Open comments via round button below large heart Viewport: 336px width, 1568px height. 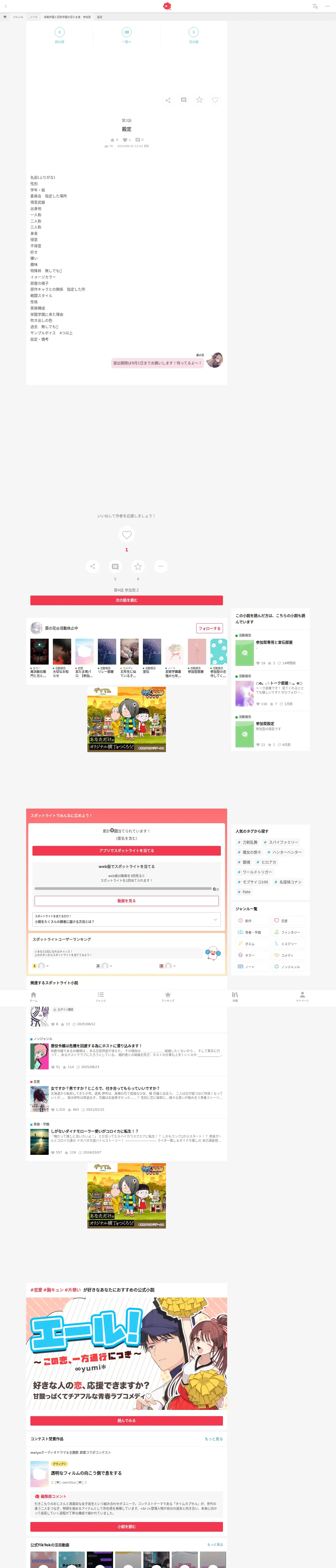(115, 567)
